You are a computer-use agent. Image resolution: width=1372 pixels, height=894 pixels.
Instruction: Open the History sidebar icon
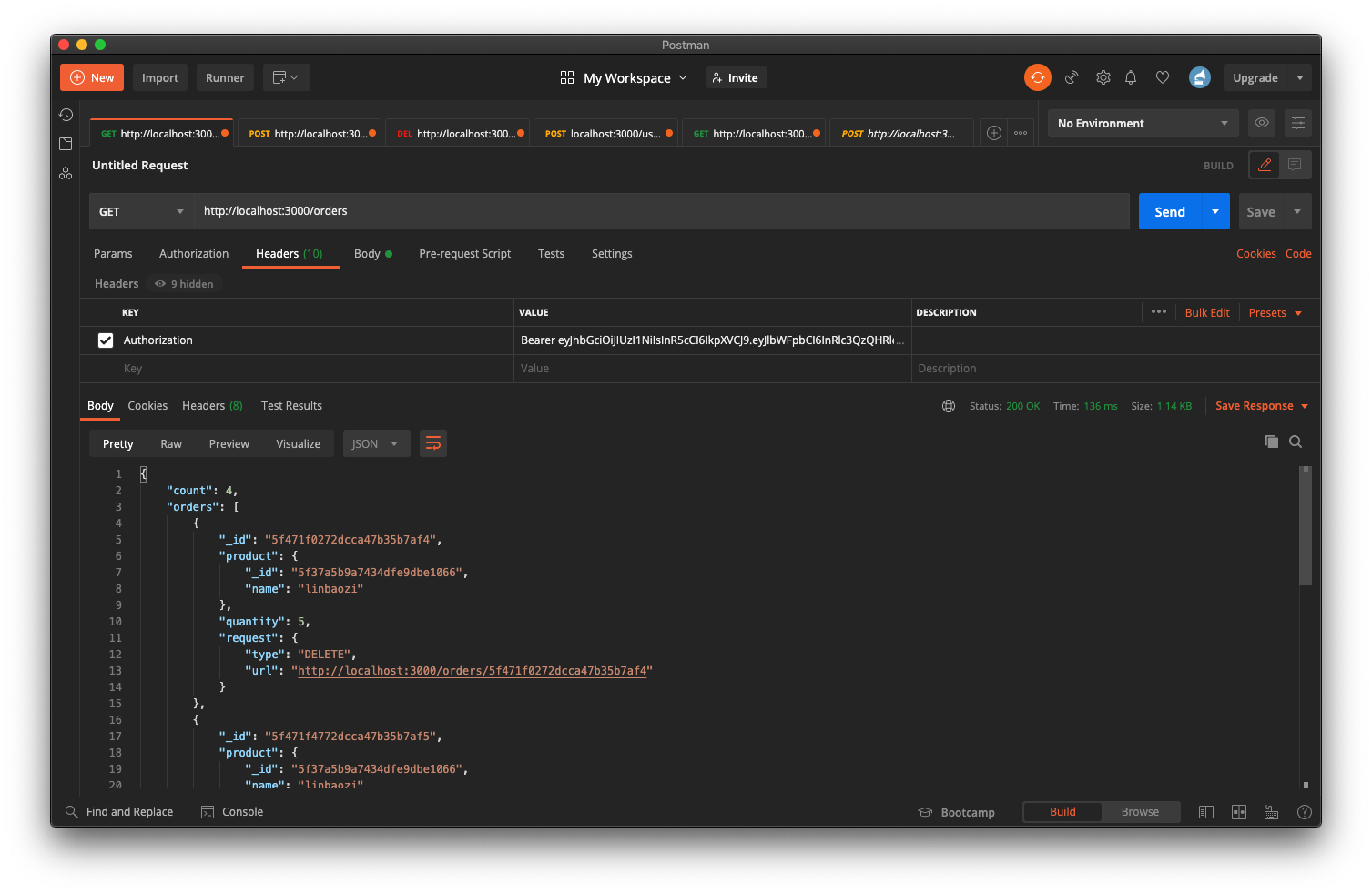coord(66,115)
